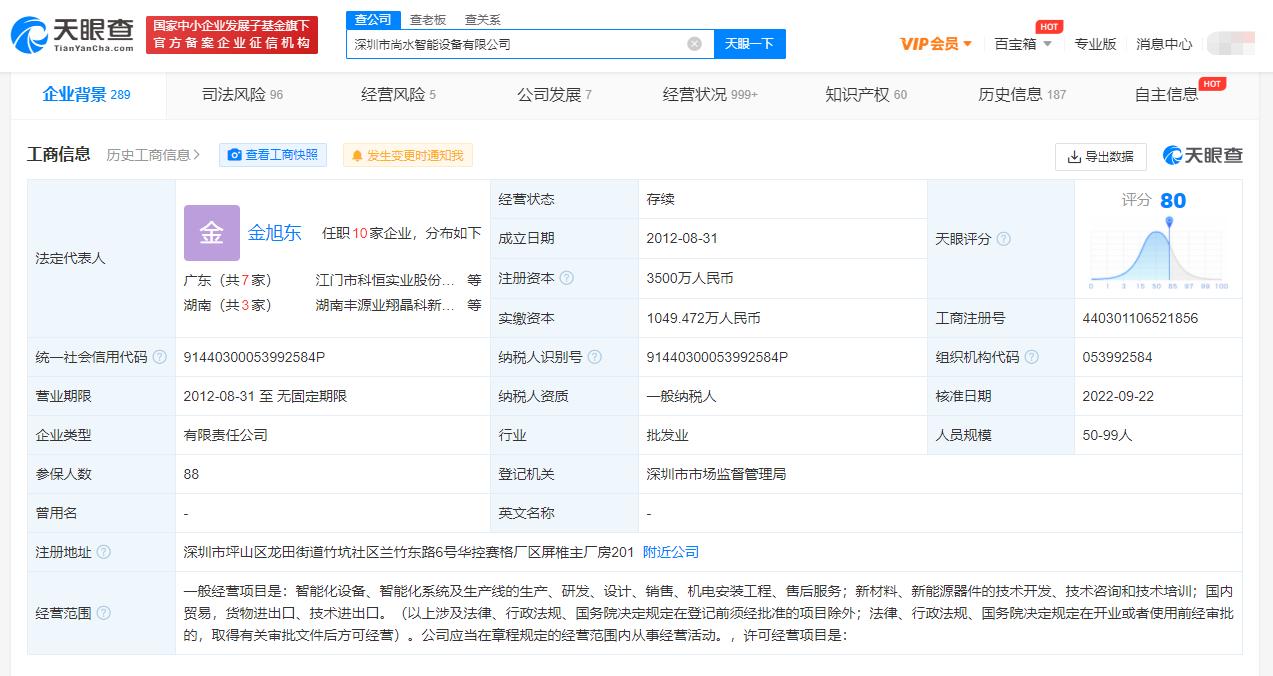Image resolution: width=1273 pixels, height=676 pixels.
Task: Switch to the 查老板 search tab
Action: click(x=428, y=19)
